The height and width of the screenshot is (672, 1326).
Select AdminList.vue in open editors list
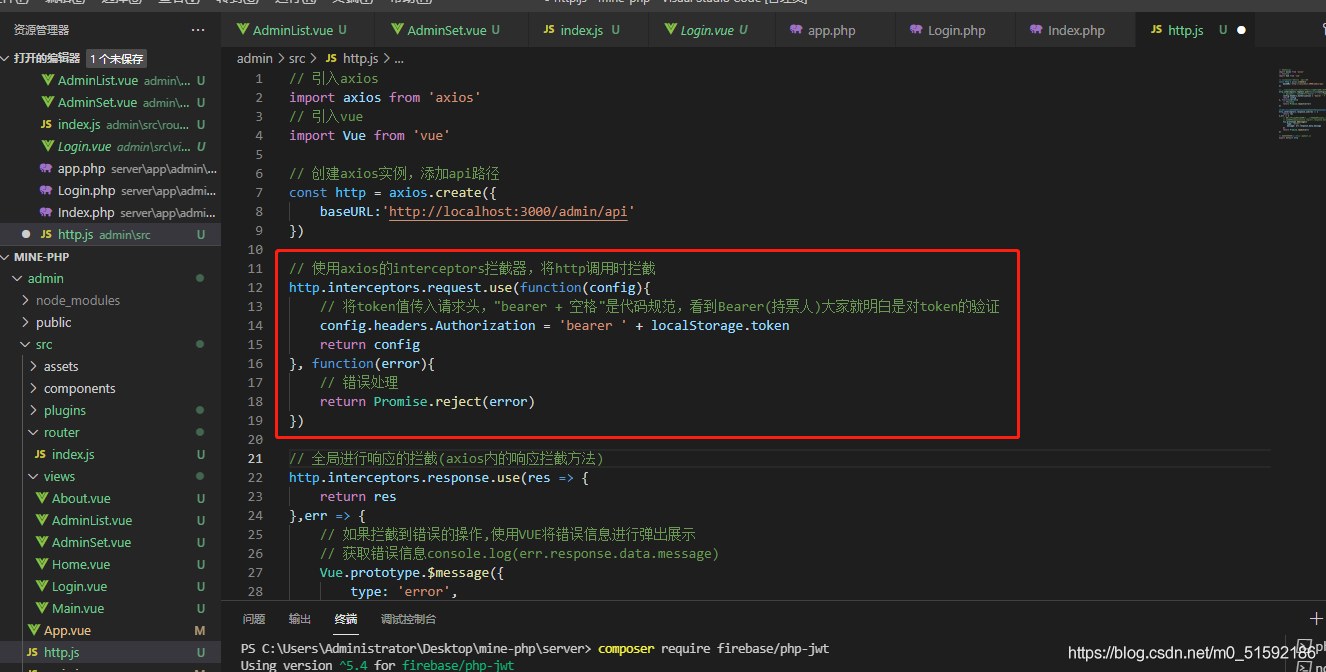(x=110, y=80)
